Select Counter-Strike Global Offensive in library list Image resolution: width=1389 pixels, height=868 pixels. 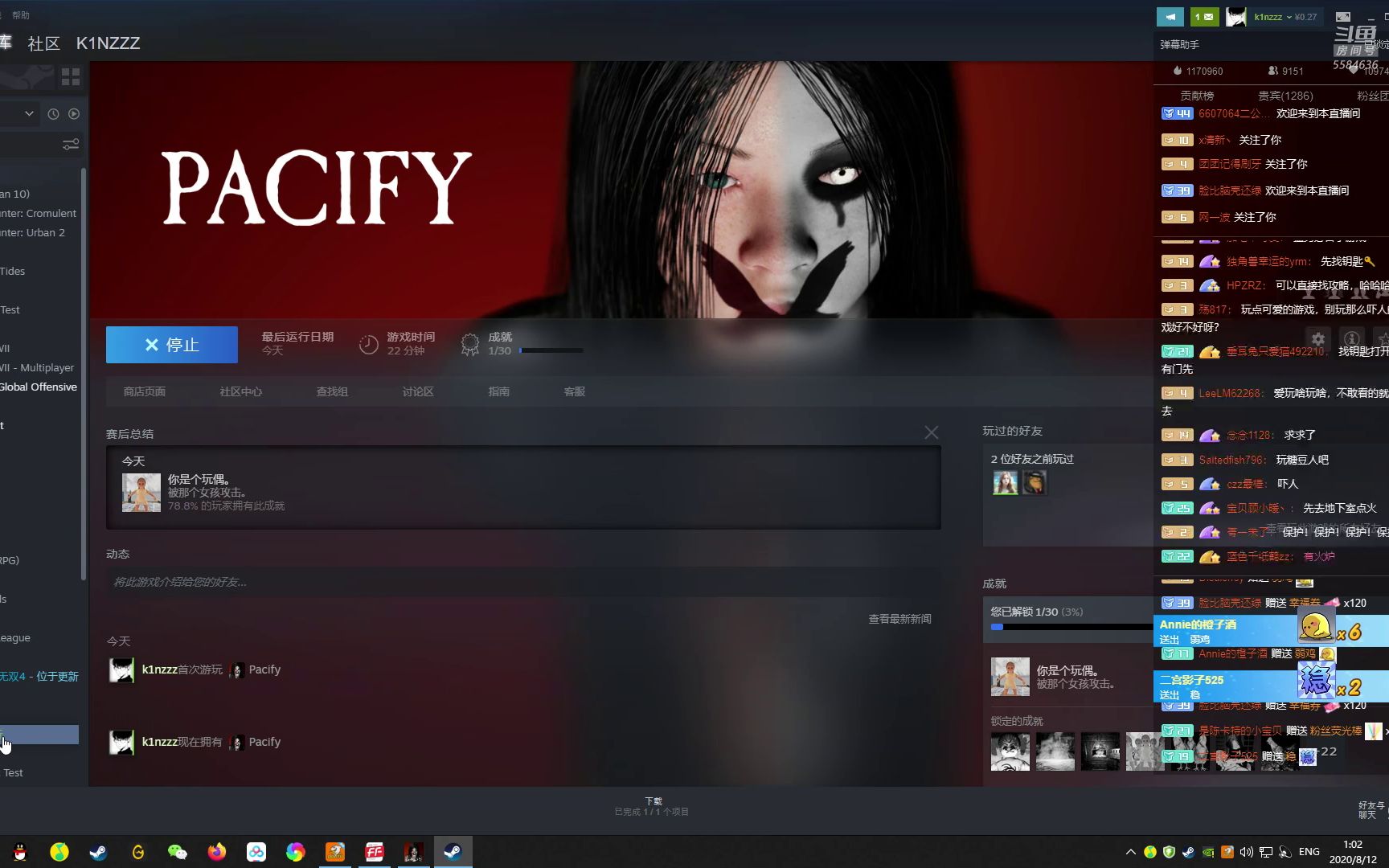[x=39, y=387]
